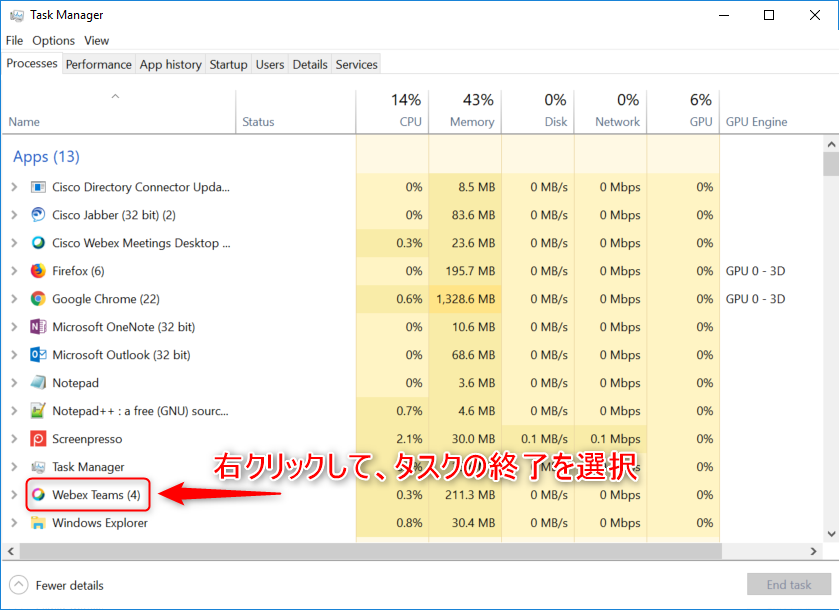The width and height of the screenshot is (839, 610).
Task: Click the Notepad icon in list
Action: (38, 383)
